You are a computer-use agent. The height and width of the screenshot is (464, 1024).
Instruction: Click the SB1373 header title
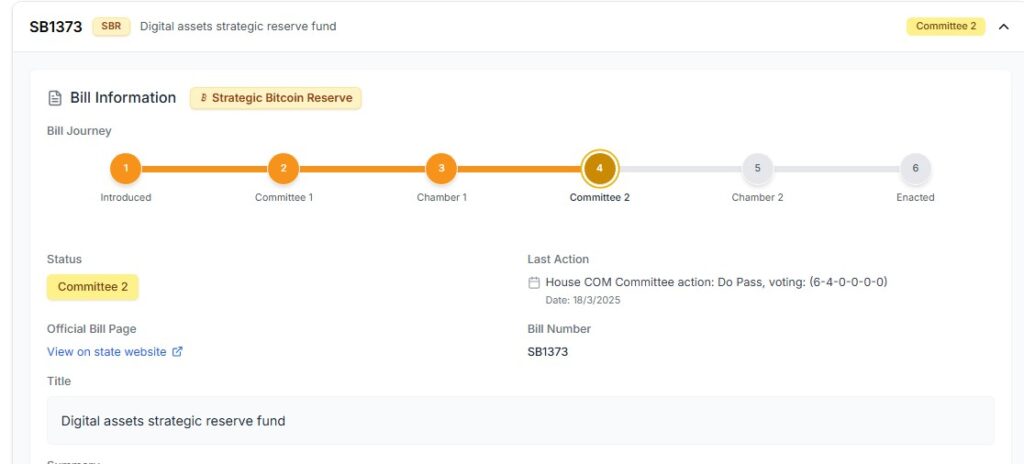pos(56,27)
